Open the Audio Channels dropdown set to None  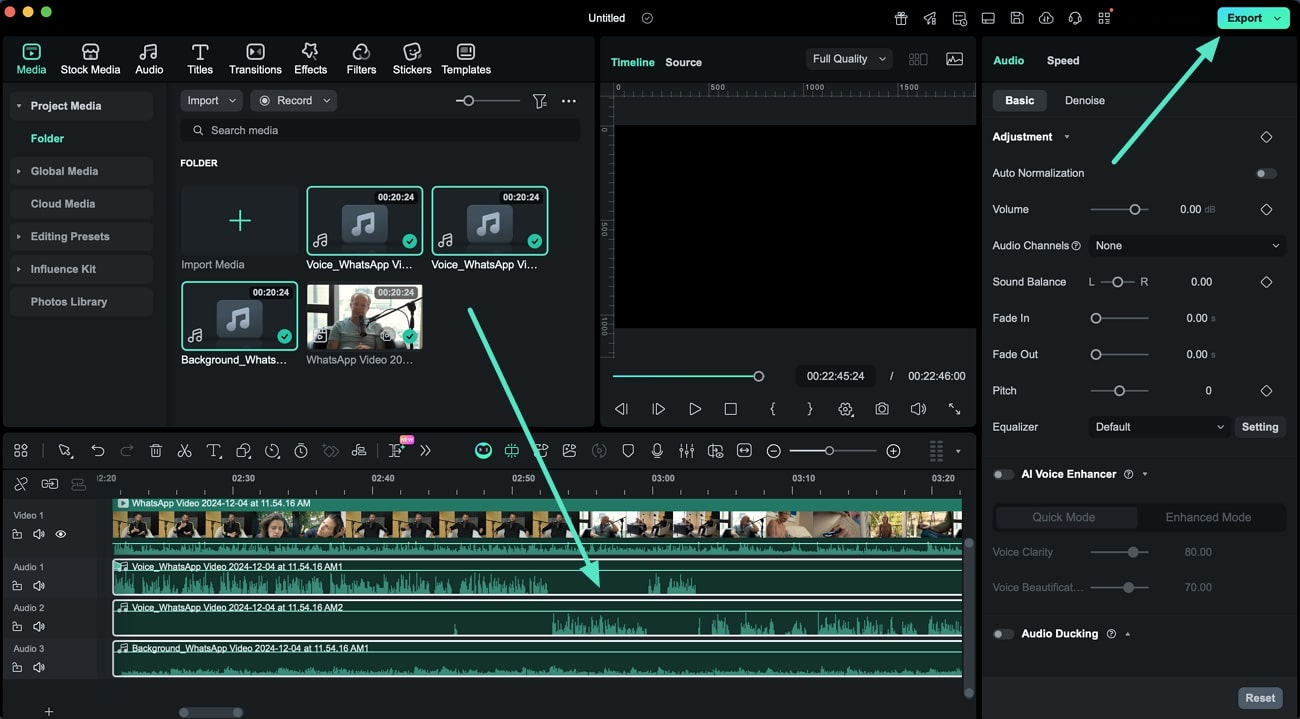click(x=1186, y=245)
